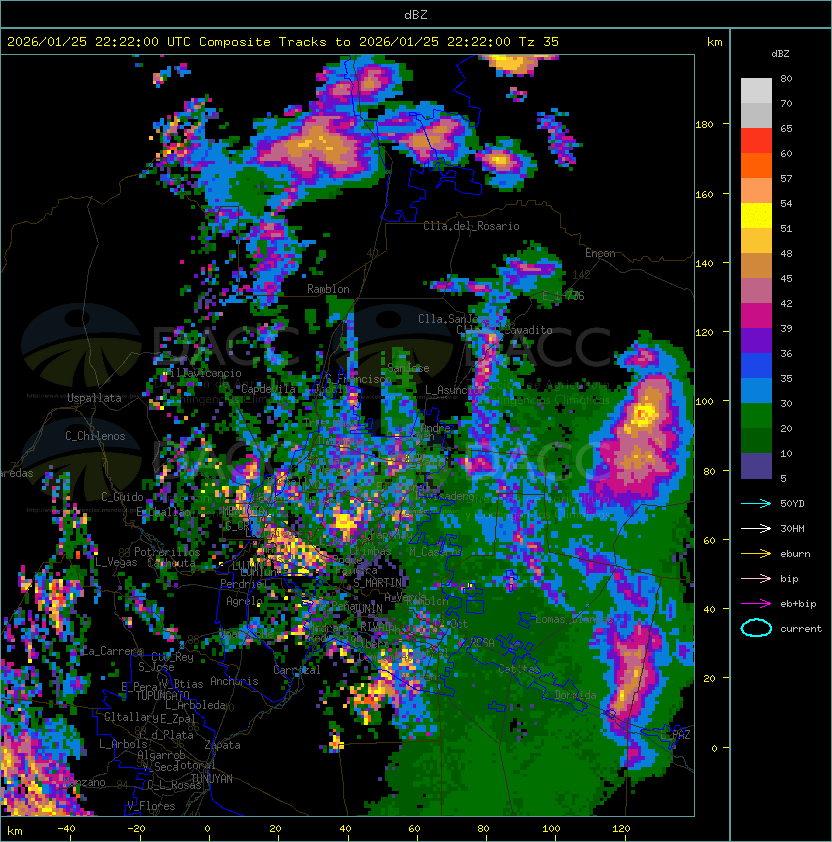Select the light gray top legend swatch
This screenshot has width=832, height=842.
[x=756, y=90]
